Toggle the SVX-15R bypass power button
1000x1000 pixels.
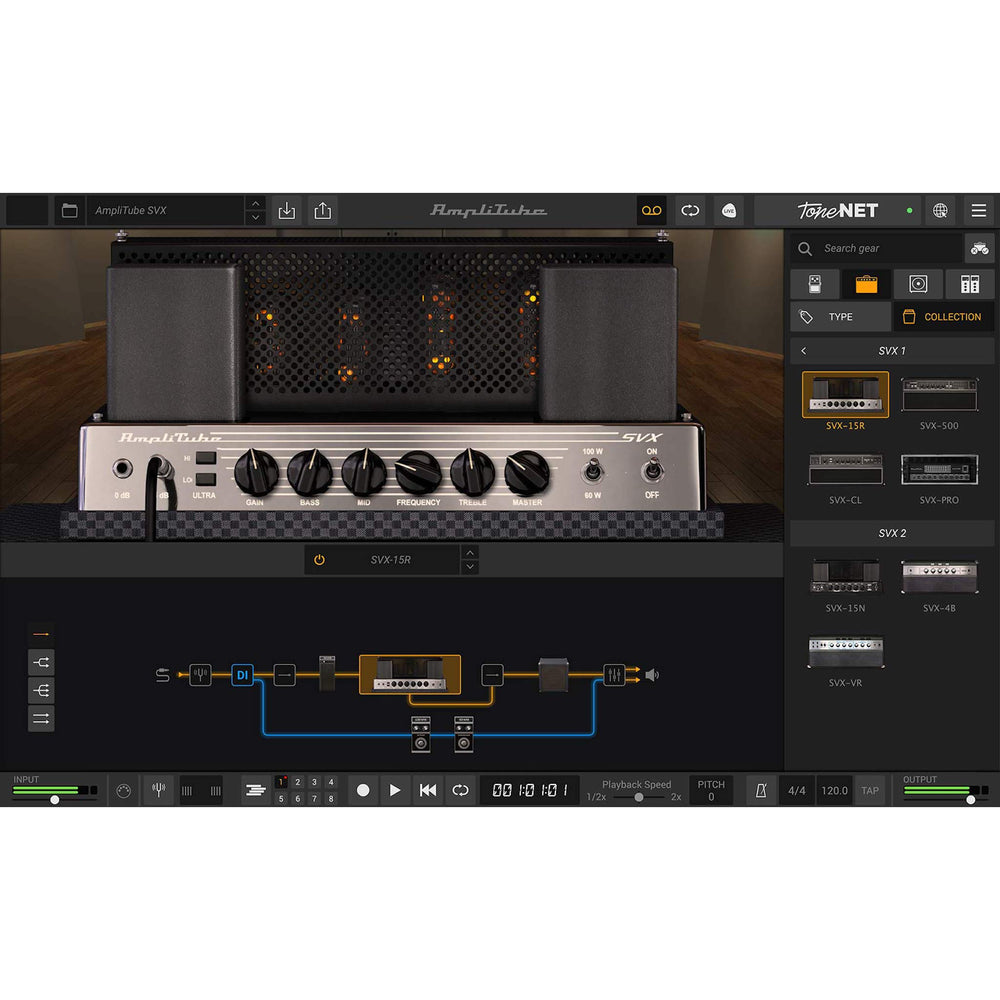[x=319, y=560]
